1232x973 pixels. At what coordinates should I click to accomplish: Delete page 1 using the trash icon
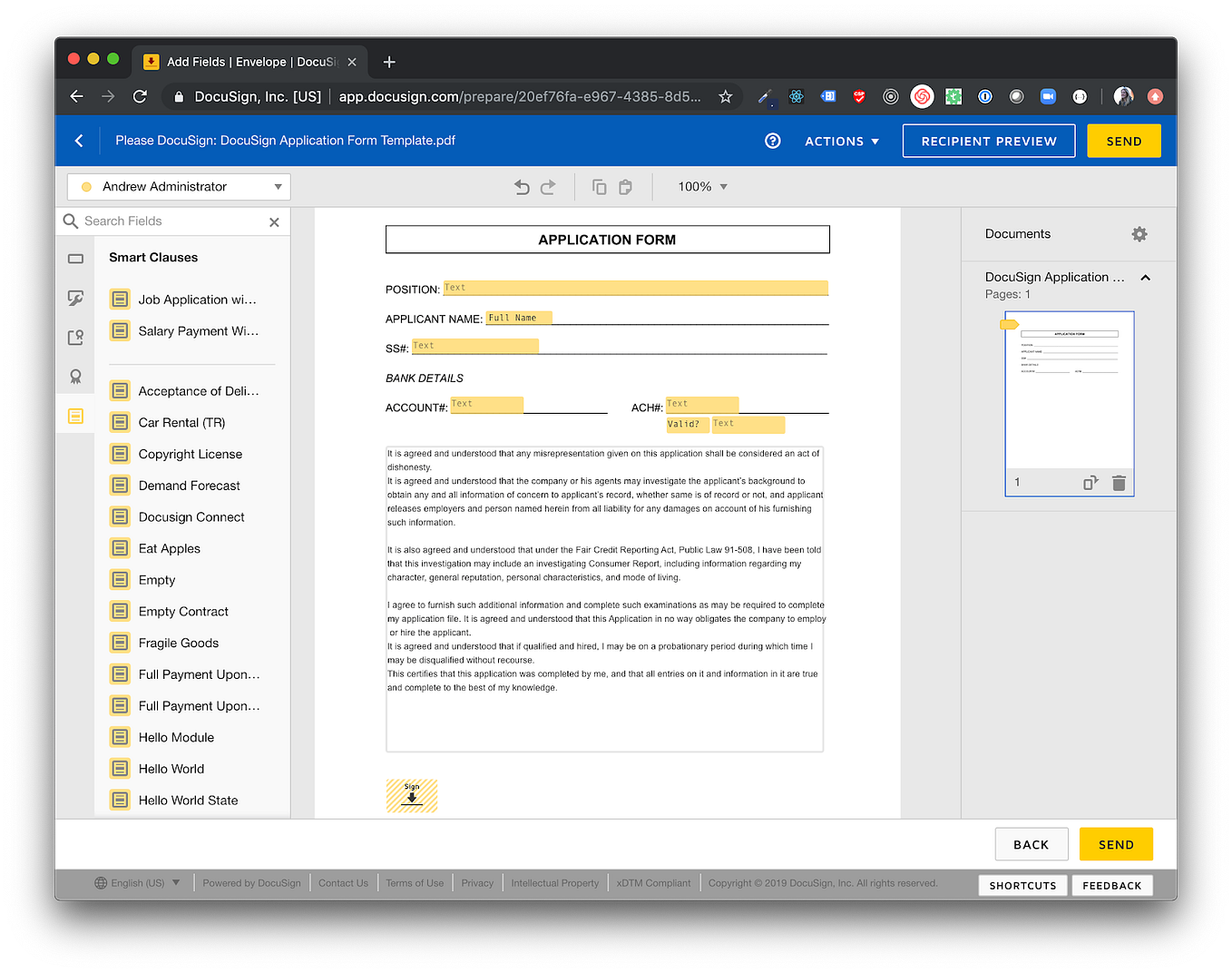[x=1119, y=482]
